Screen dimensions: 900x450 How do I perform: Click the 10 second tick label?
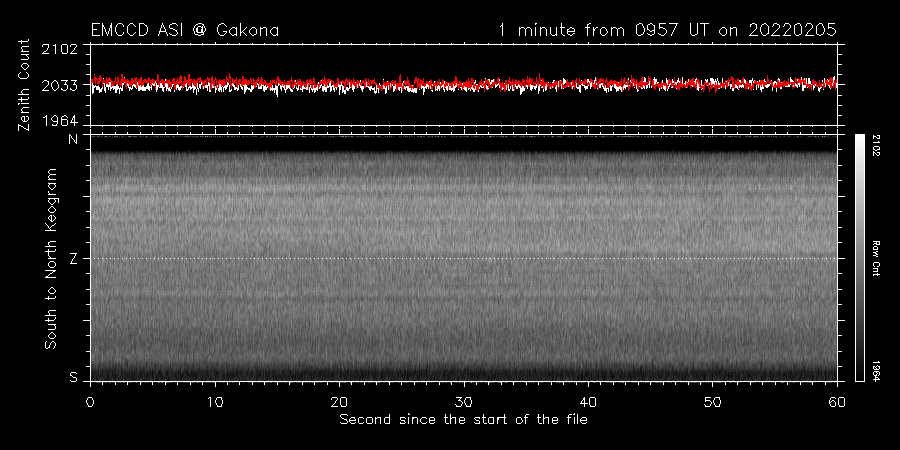(215, 401)
